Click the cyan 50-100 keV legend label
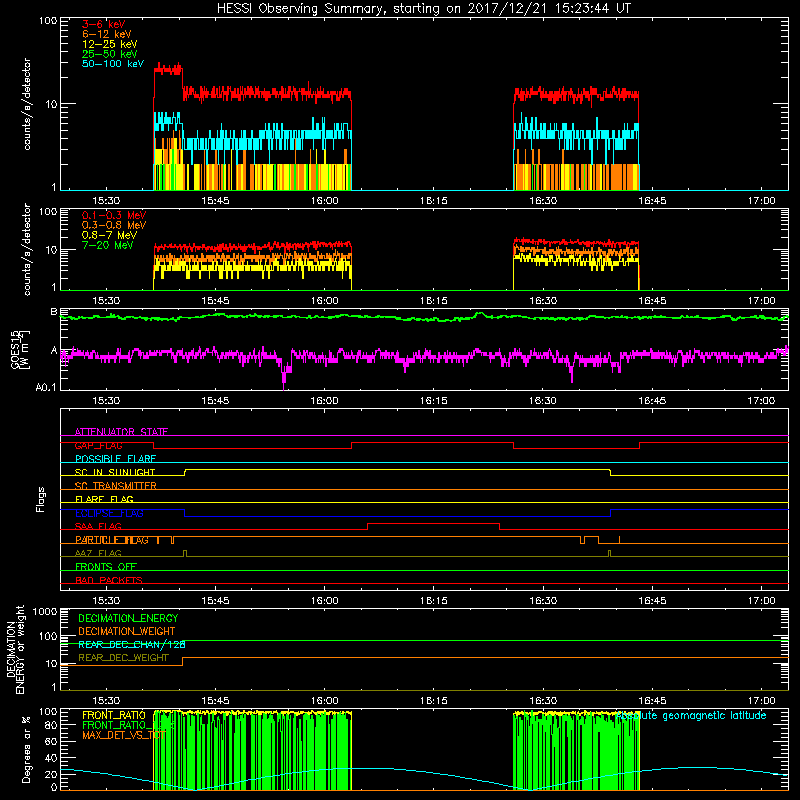This screenshot has height=800, width=800. coord(113,64)
